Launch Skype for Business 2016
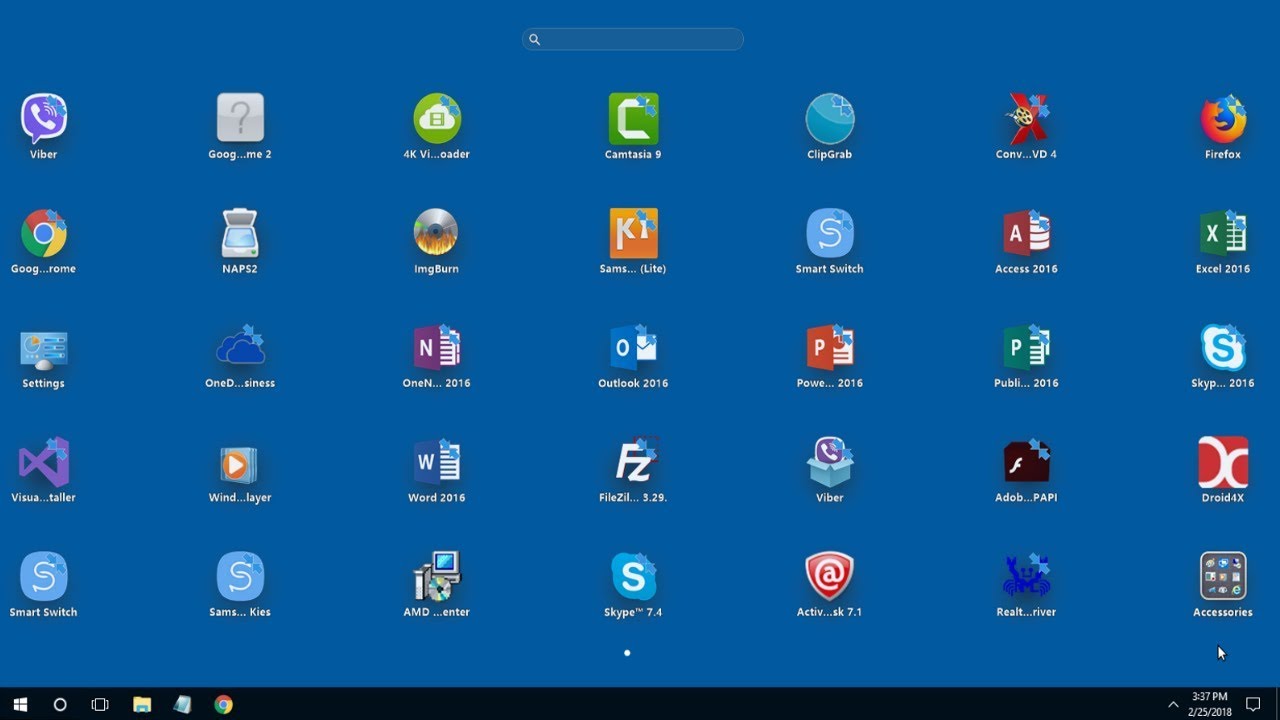Viewport: 1280px width, 720px height. click(x=1223, y=348)
